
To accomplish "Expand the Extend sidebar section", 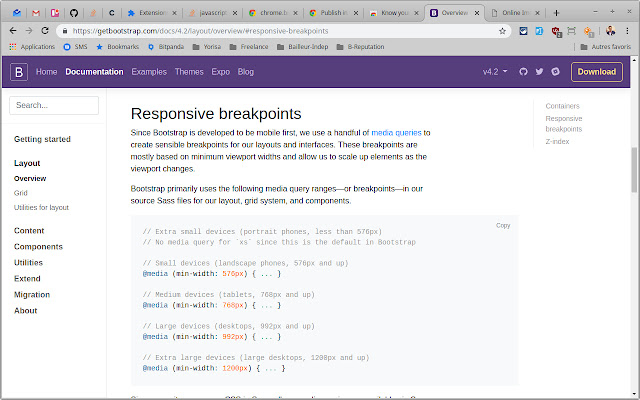I will [x=27, y=278].
